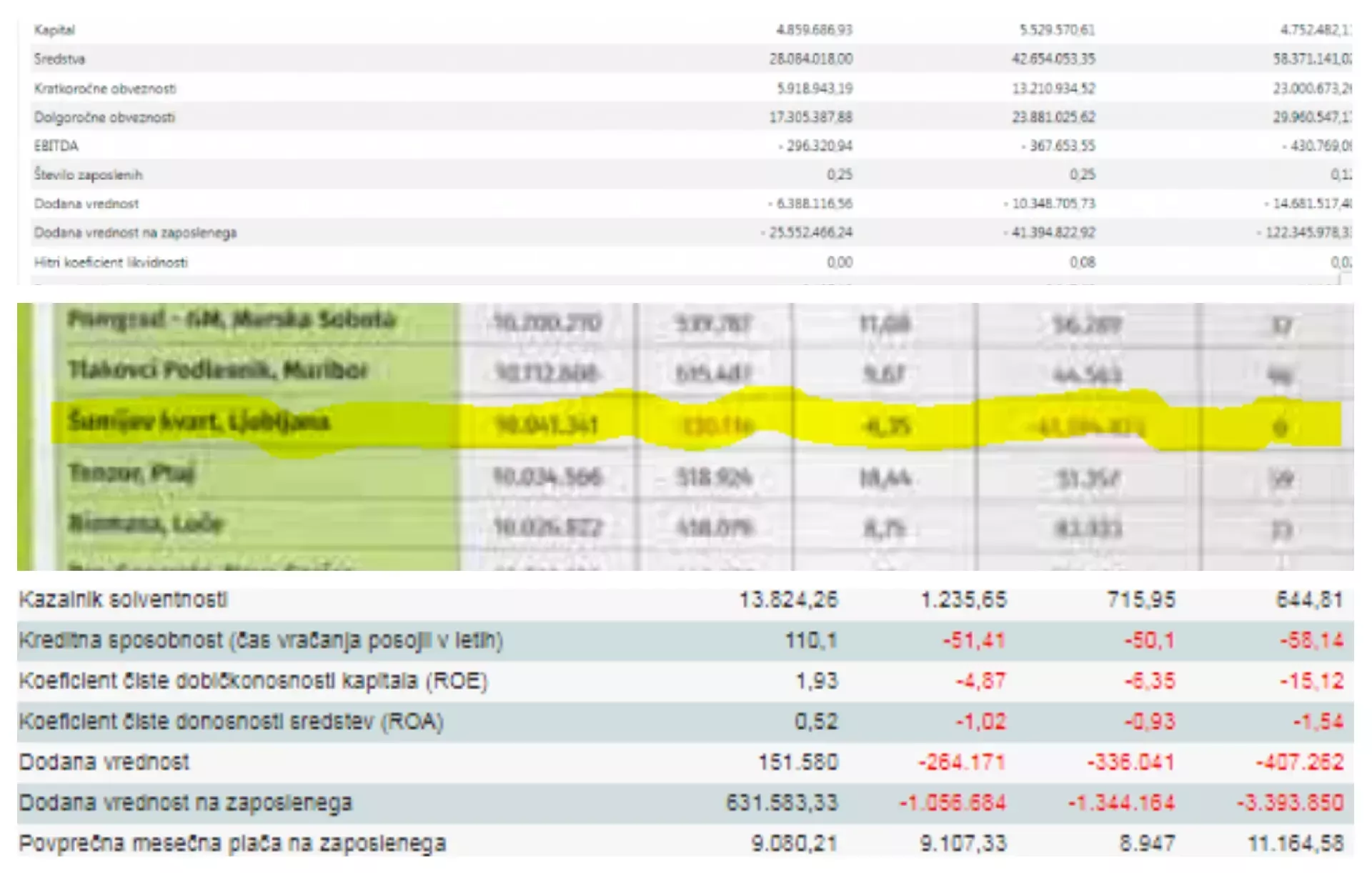Viewport: 1372px width, 873px height.
Task: Click the Povprečna mesečna plača na zaposlenega label
Action: pyautogui.click(x=232, y=844)
